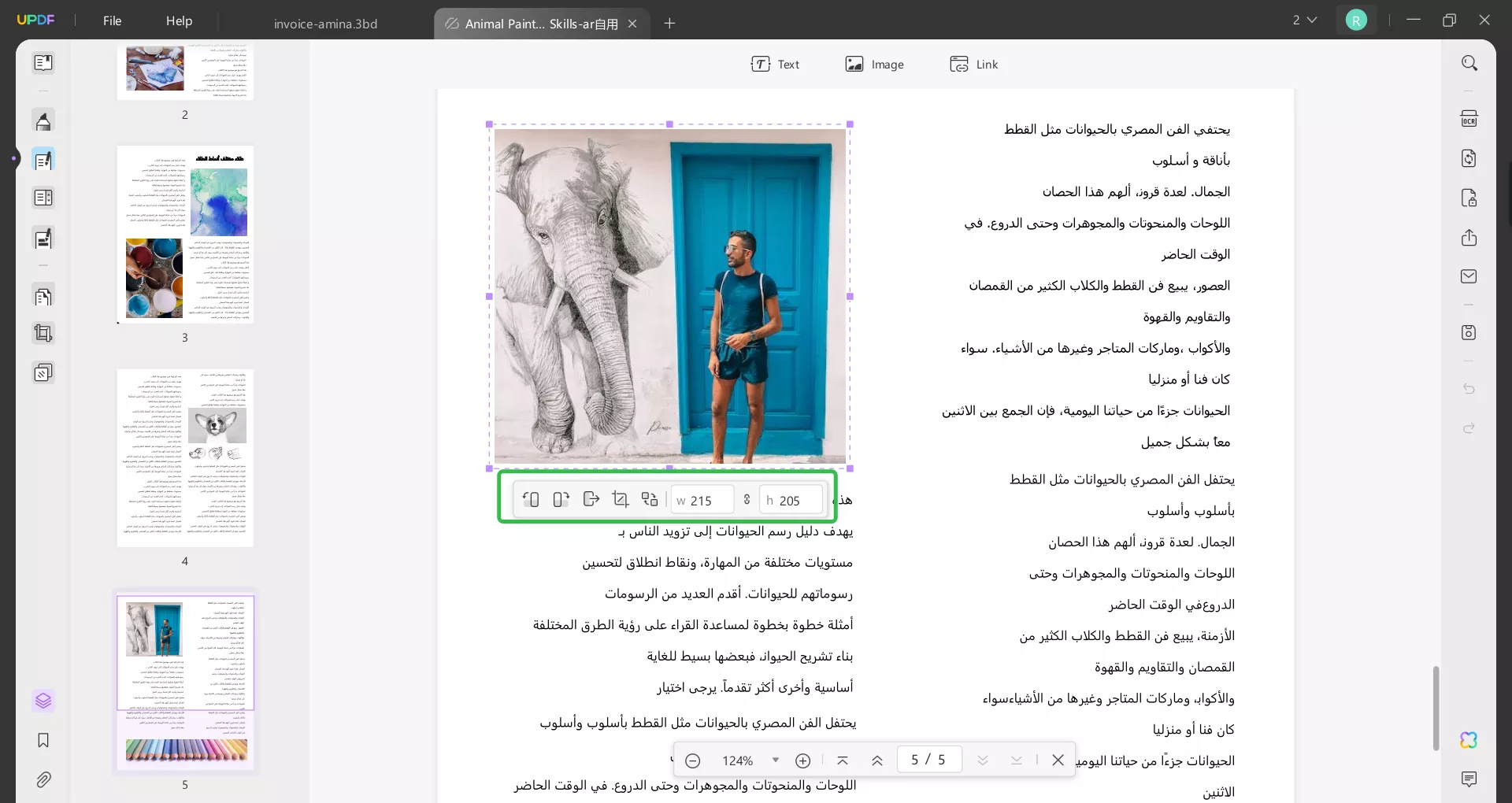Select page 5 thumbnail
The image size is (1512, 803).
tap(185, 683)
